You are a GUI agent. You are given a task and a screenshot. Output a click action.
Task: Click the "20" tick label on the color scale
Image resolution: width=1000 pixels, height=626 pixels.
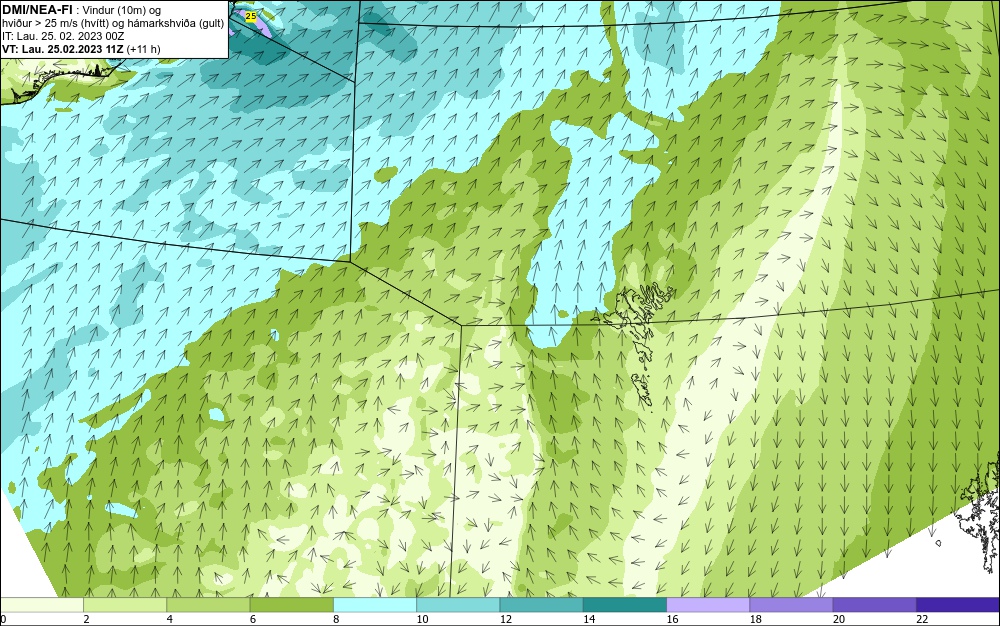click(839, 619)
